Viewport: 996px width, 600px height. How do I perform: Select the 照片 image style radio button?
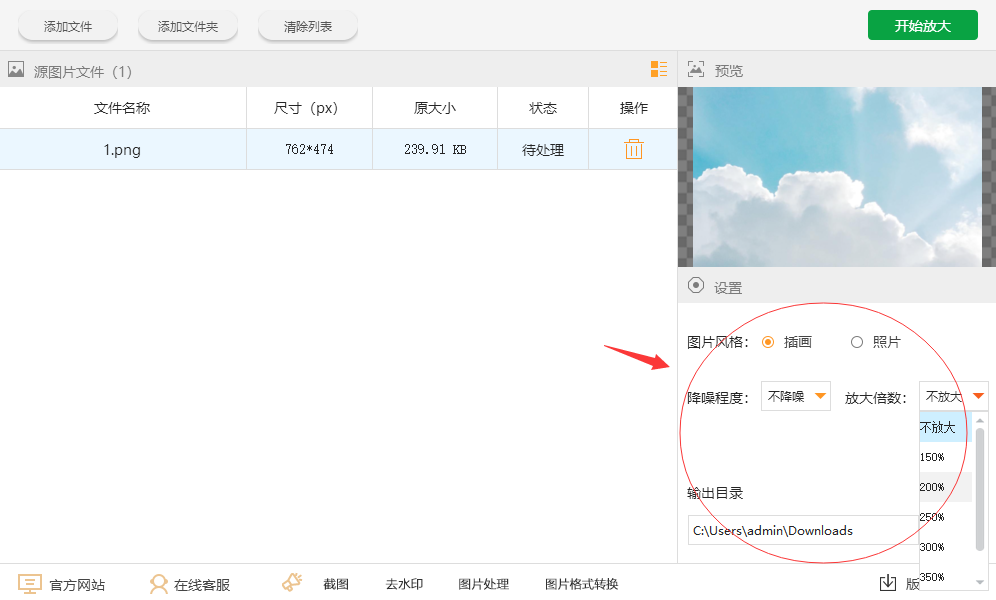(856, 342)
